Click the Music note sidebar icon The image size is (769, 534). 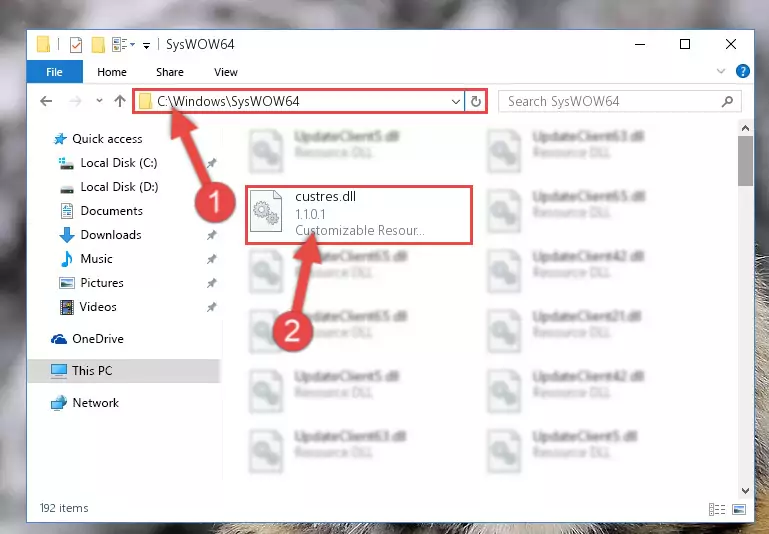coord(67,259)
